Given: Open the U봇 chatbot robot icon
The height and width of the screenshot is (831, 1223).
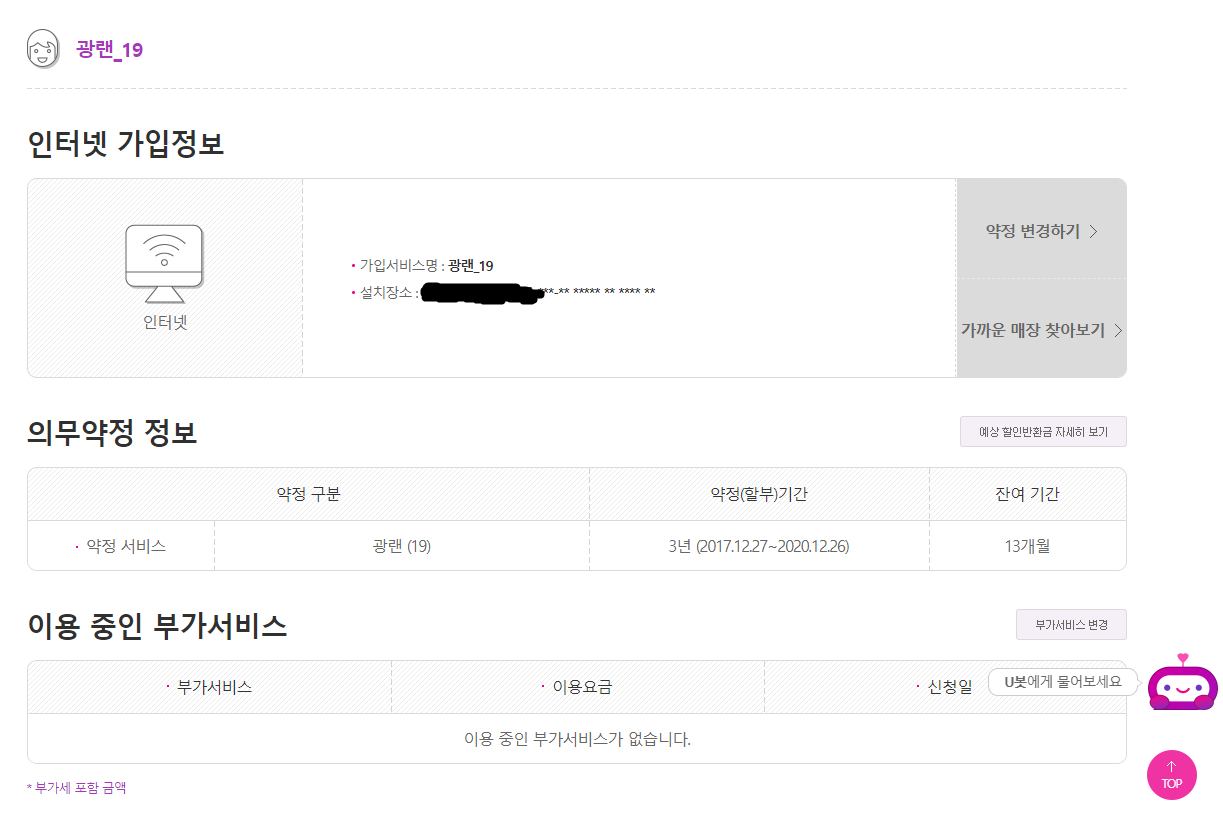Looking at the screenshot, I should pyautogui.click(x=1182, y=685).
